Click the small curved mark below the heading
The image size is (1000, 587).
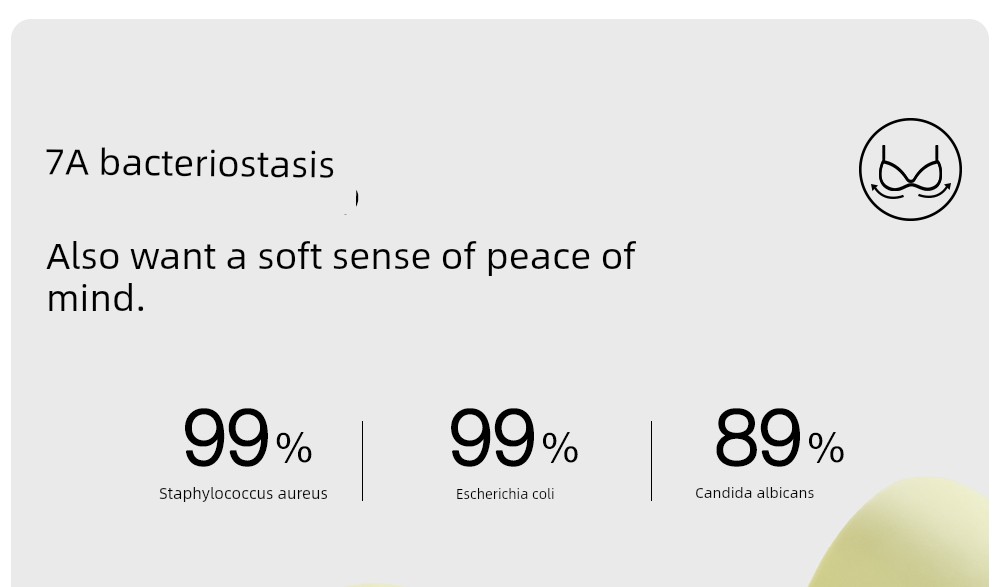click(353, 201)
